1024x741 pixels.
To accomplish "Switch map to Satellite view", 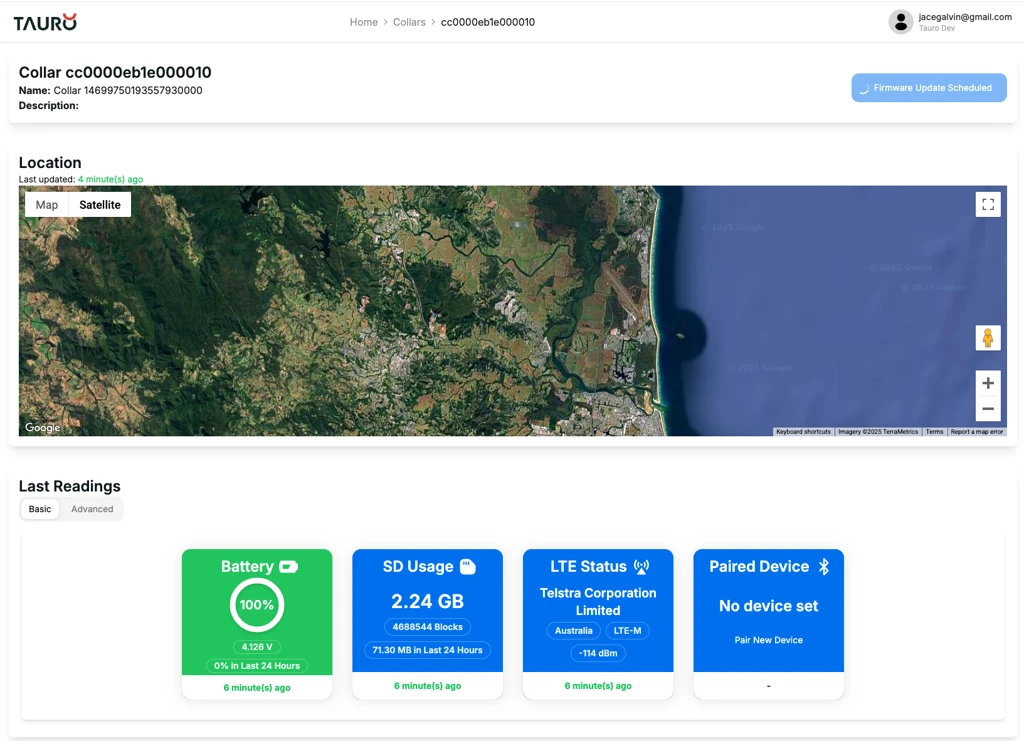I will pyautogui.click(x=100, y=205).
